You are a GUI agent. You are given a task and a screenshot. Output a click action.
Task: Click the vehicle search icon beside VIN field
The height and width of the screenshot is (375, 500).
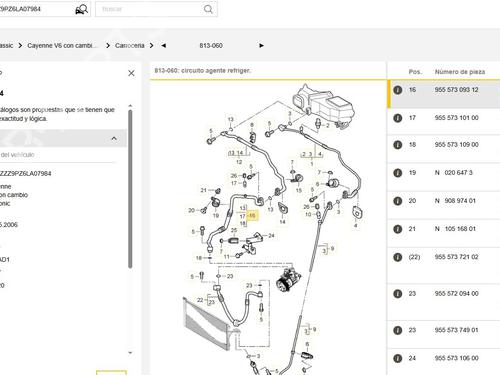point(82,9)
